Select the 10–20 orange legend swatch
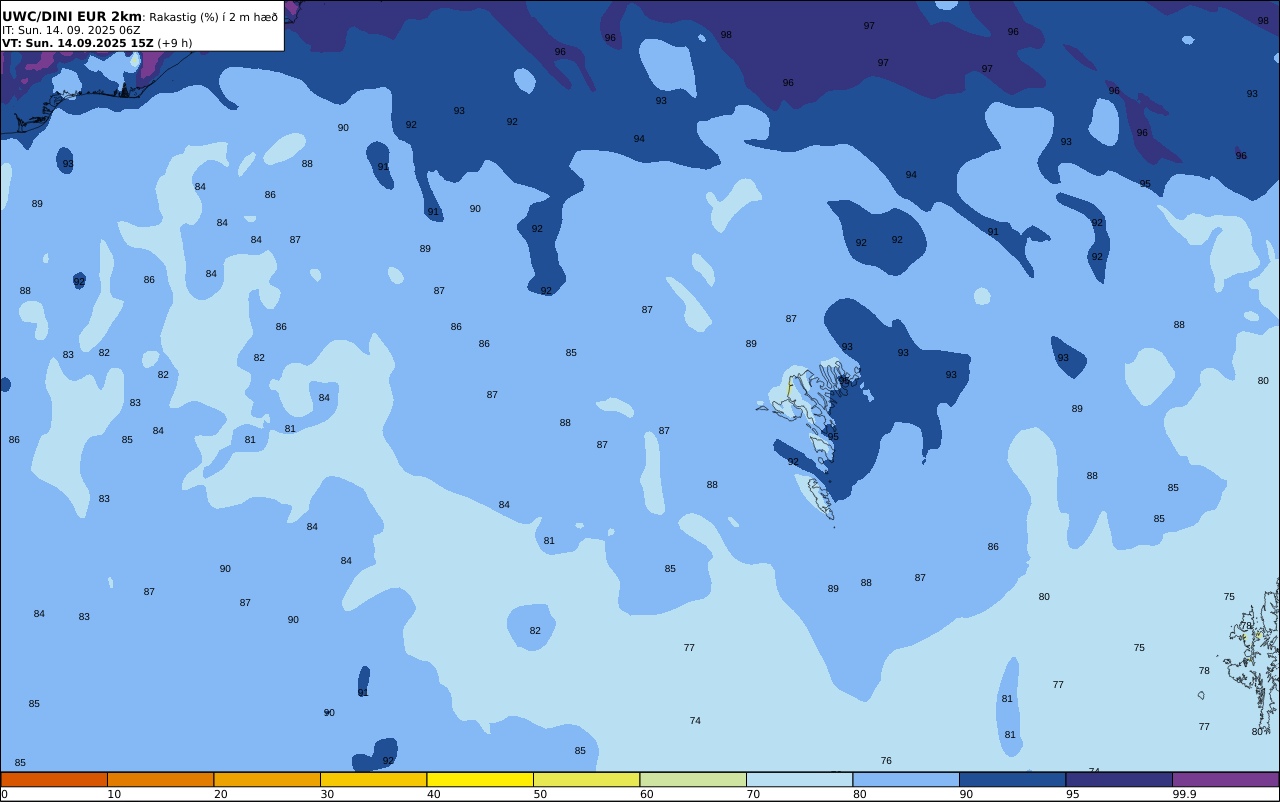This screenshot has width=1280, height=802. tap(160, 779)
